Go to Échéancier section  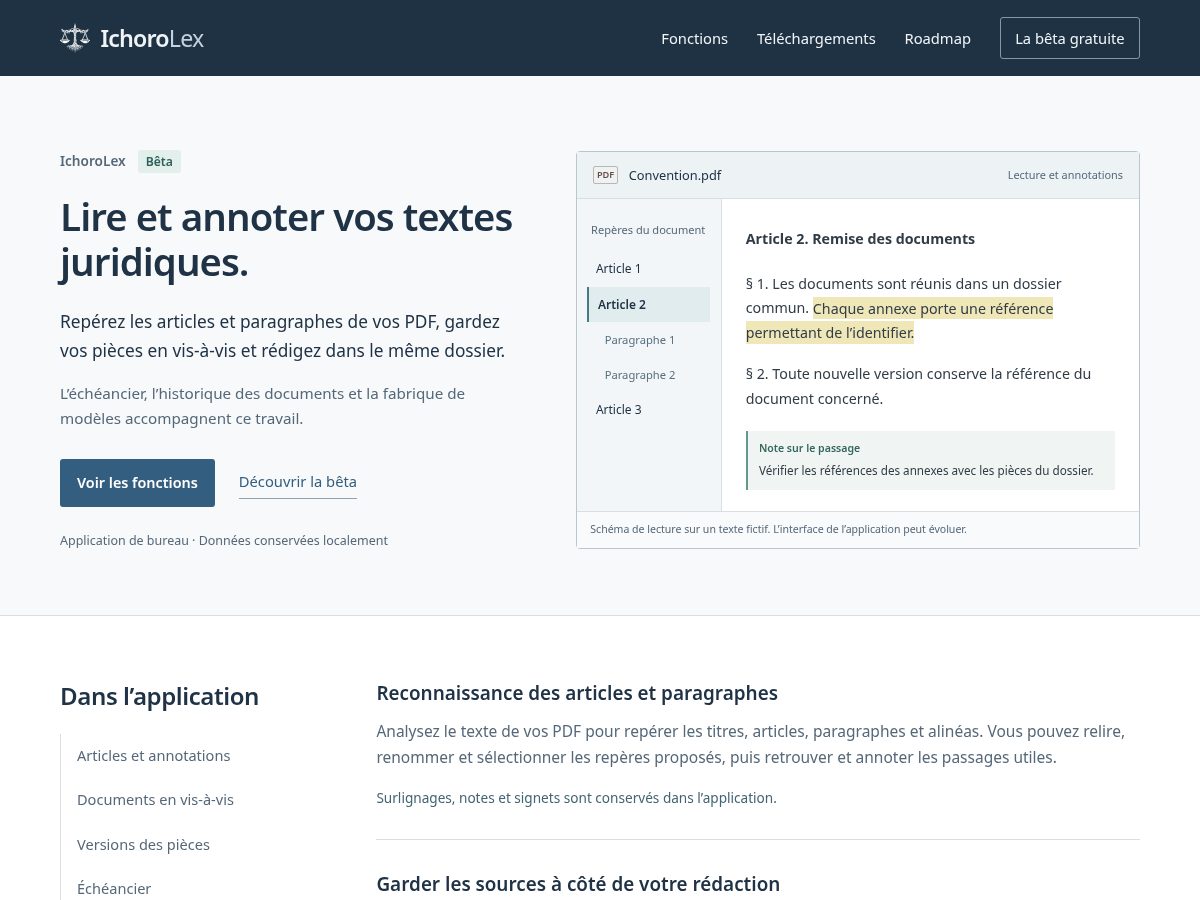pyautogui.click(x=114, y=889)
